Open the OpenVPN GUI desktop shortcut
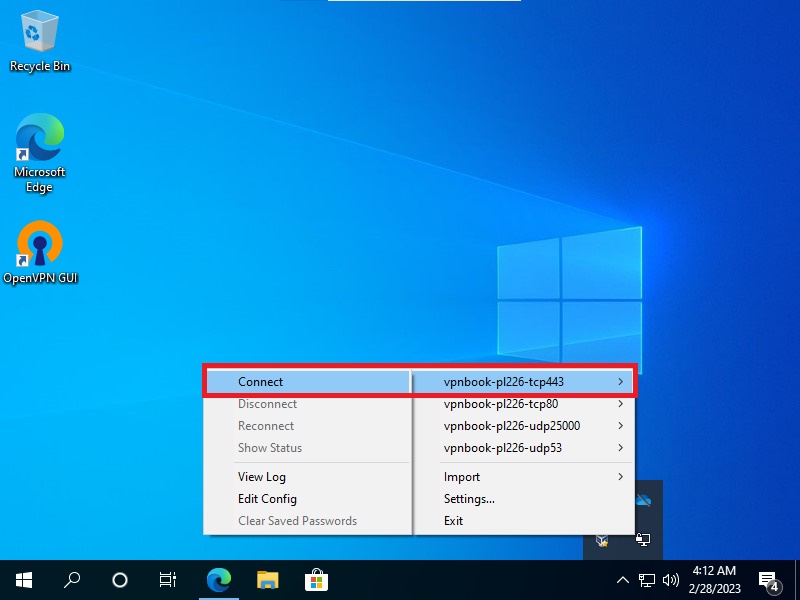The width and height of the screenshot is (800, 600). tap(40, 252)
